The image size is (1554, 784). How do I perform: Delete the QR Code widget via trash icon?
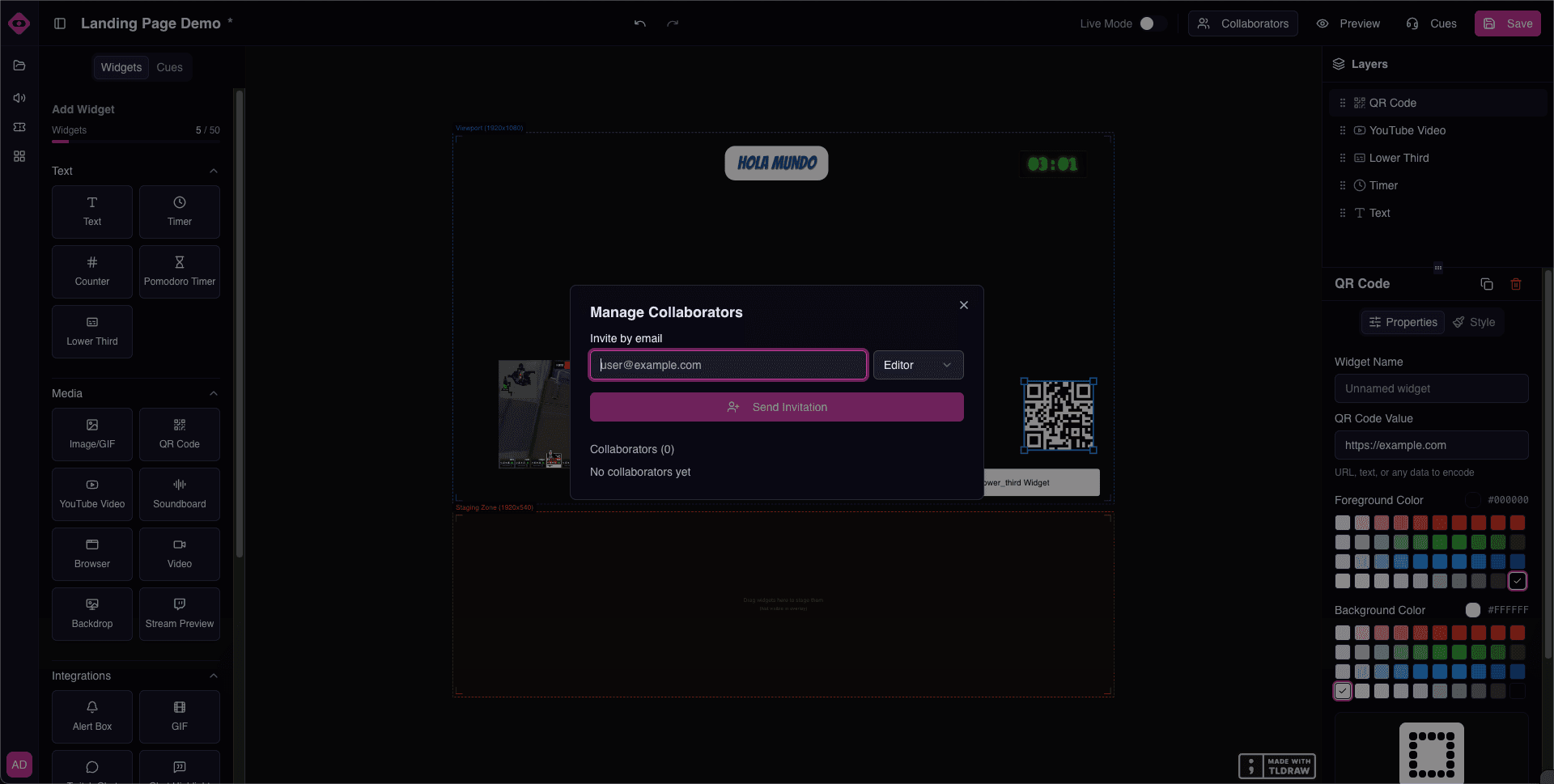coord(1516,284)
